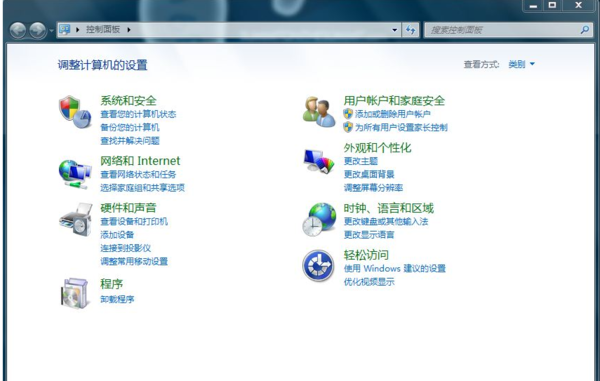
Task: Open the 硬件和声音 category
Action: coord(128,208)
